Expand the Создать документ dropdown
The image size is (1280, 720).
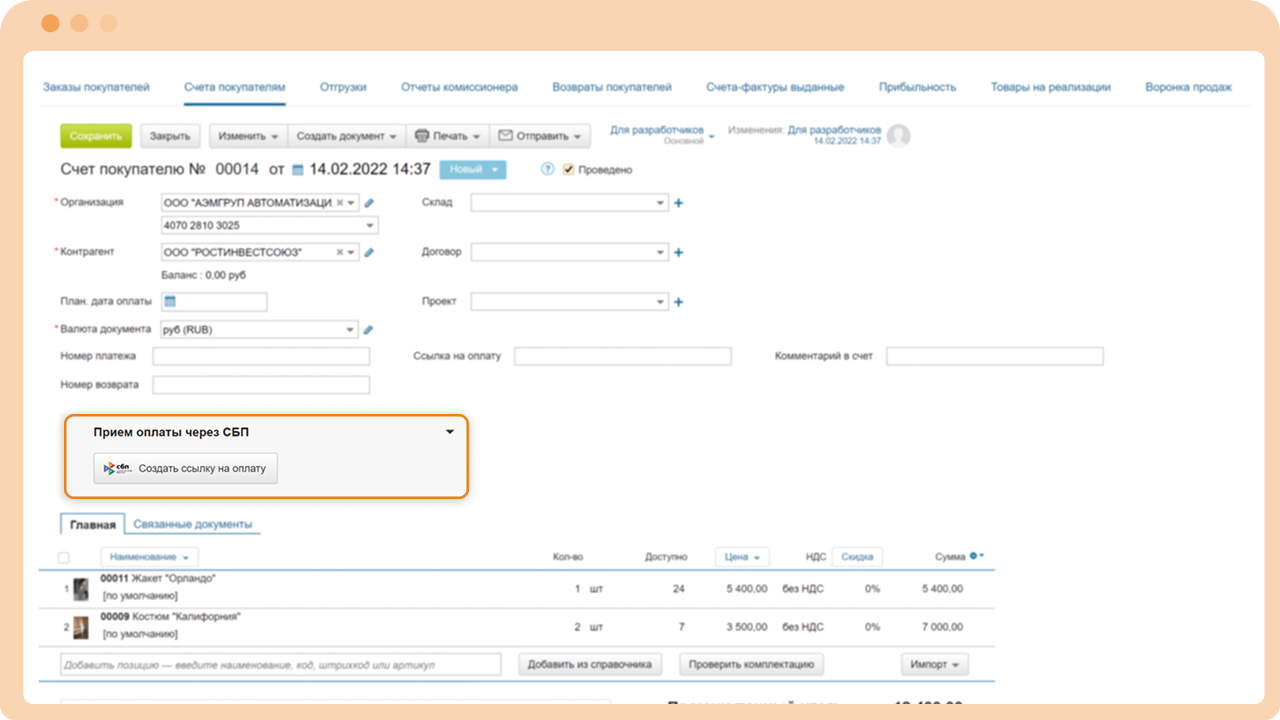347,136
